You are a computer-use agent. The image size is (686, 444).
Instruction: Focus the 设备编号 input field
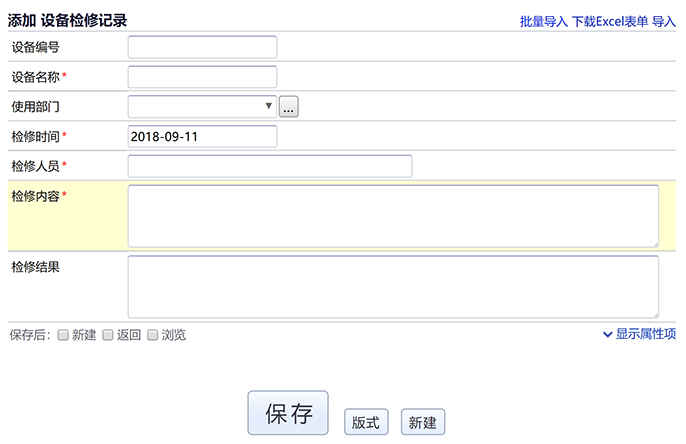click(202, 47)
